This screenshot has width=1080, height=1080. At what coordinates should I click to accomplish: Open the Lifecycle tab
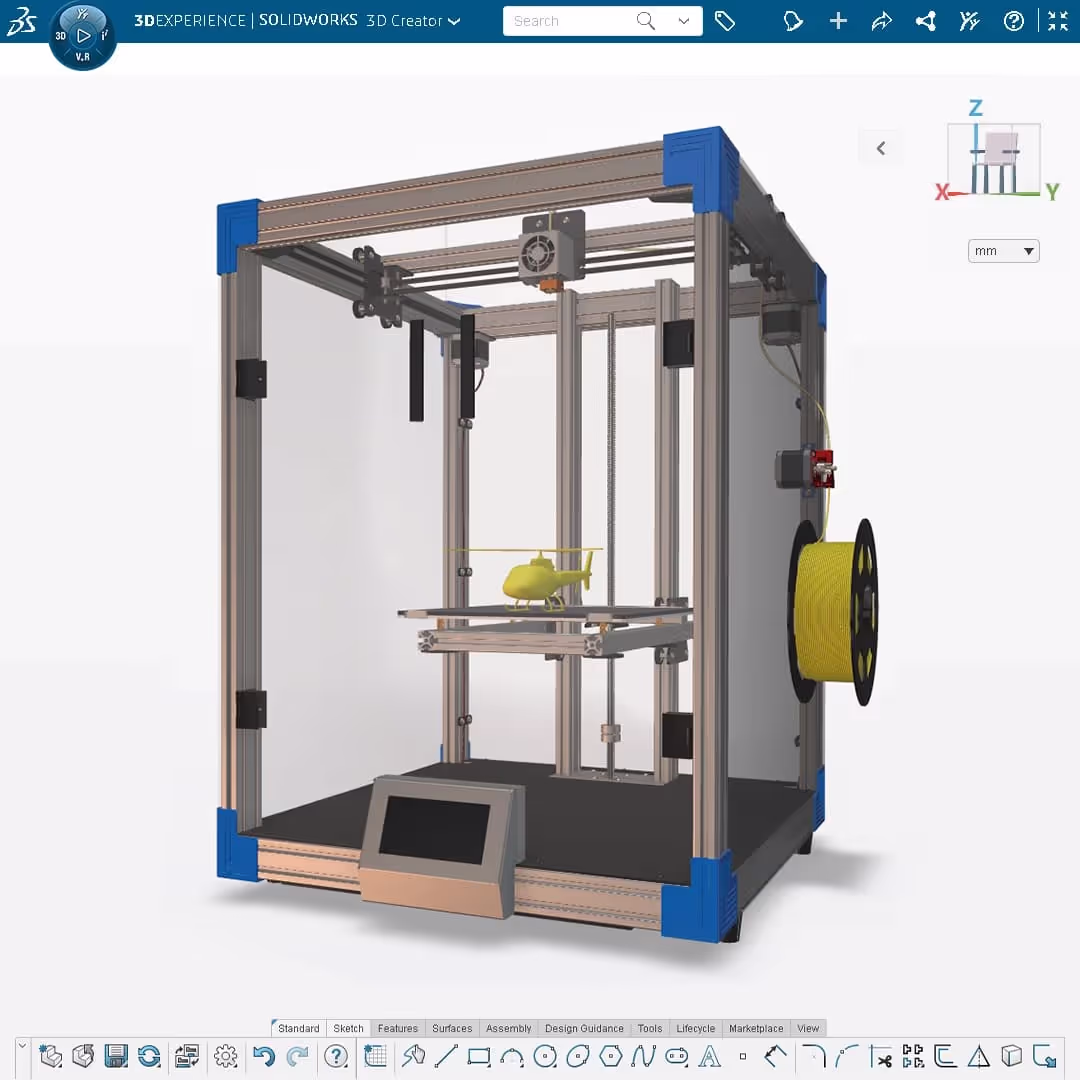point(696,1028)
